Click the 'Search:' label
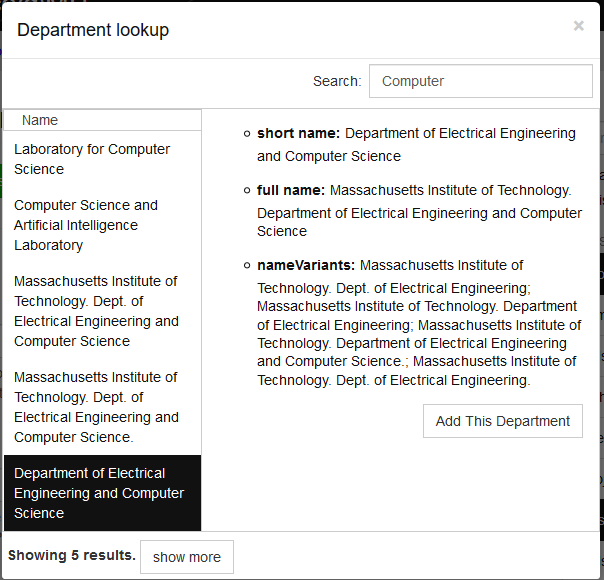604x580 pixels. (x=337, y=81)
